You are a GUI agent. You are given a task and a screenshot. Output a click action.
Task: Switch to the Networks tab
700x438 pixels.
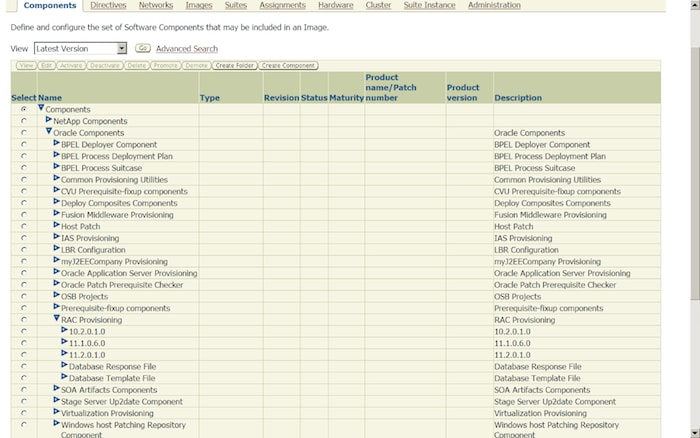point(156,5)
